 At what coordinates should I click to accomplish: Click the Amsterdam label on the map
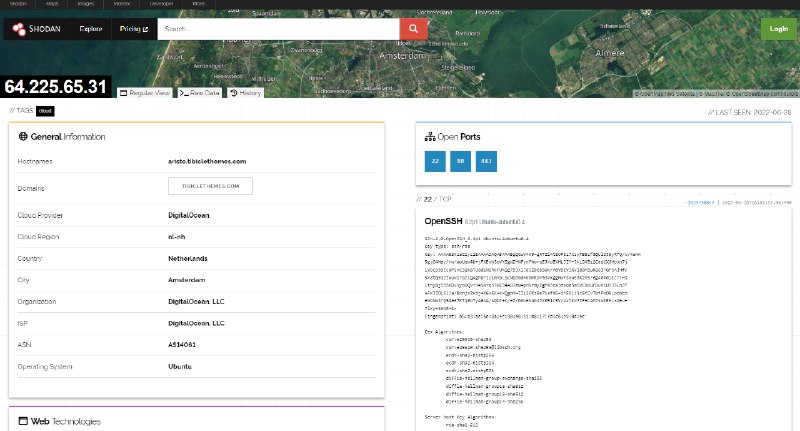403,56
